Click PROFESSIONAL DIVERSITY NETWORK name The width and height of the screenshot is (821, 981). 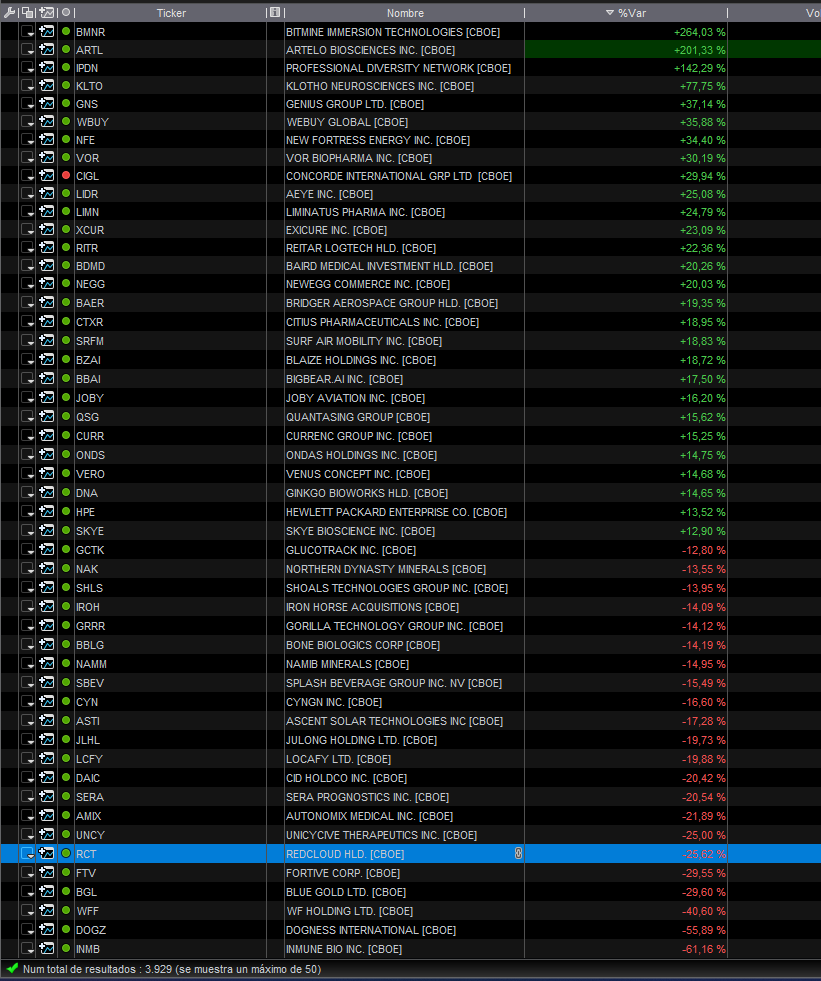tap(399, 68)
